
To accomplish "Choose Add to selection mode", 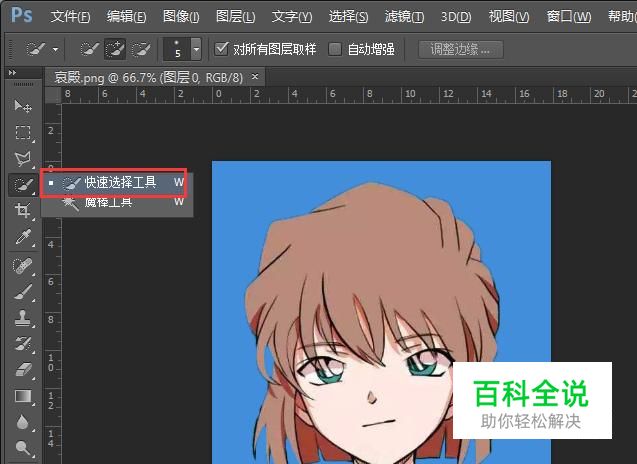I will (x=115, y=50).
